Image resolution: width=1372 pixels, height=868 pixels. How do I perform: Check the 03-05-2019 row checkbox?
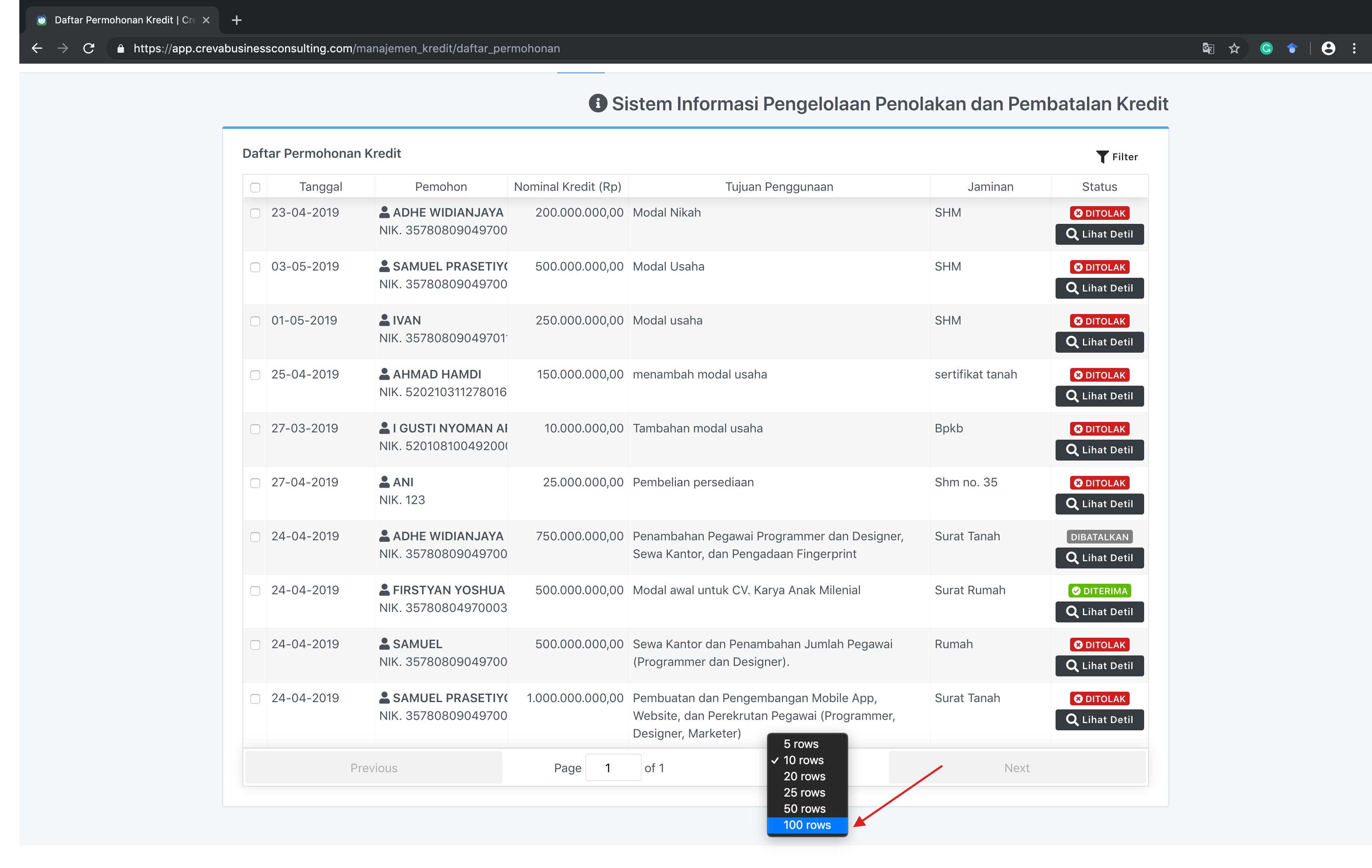click(x=255, y=267)
